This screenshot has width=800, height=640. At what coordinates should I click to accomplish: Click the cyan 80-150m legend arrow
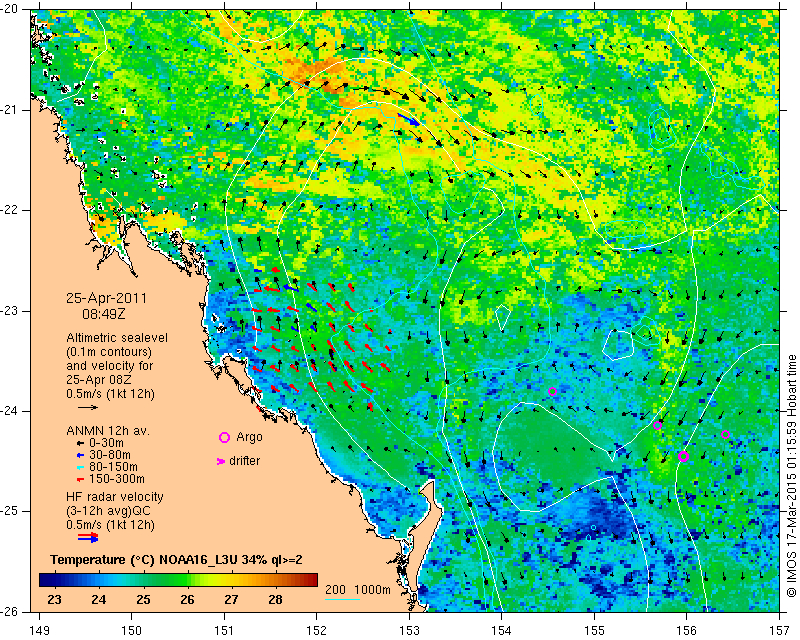pos(80,467)
